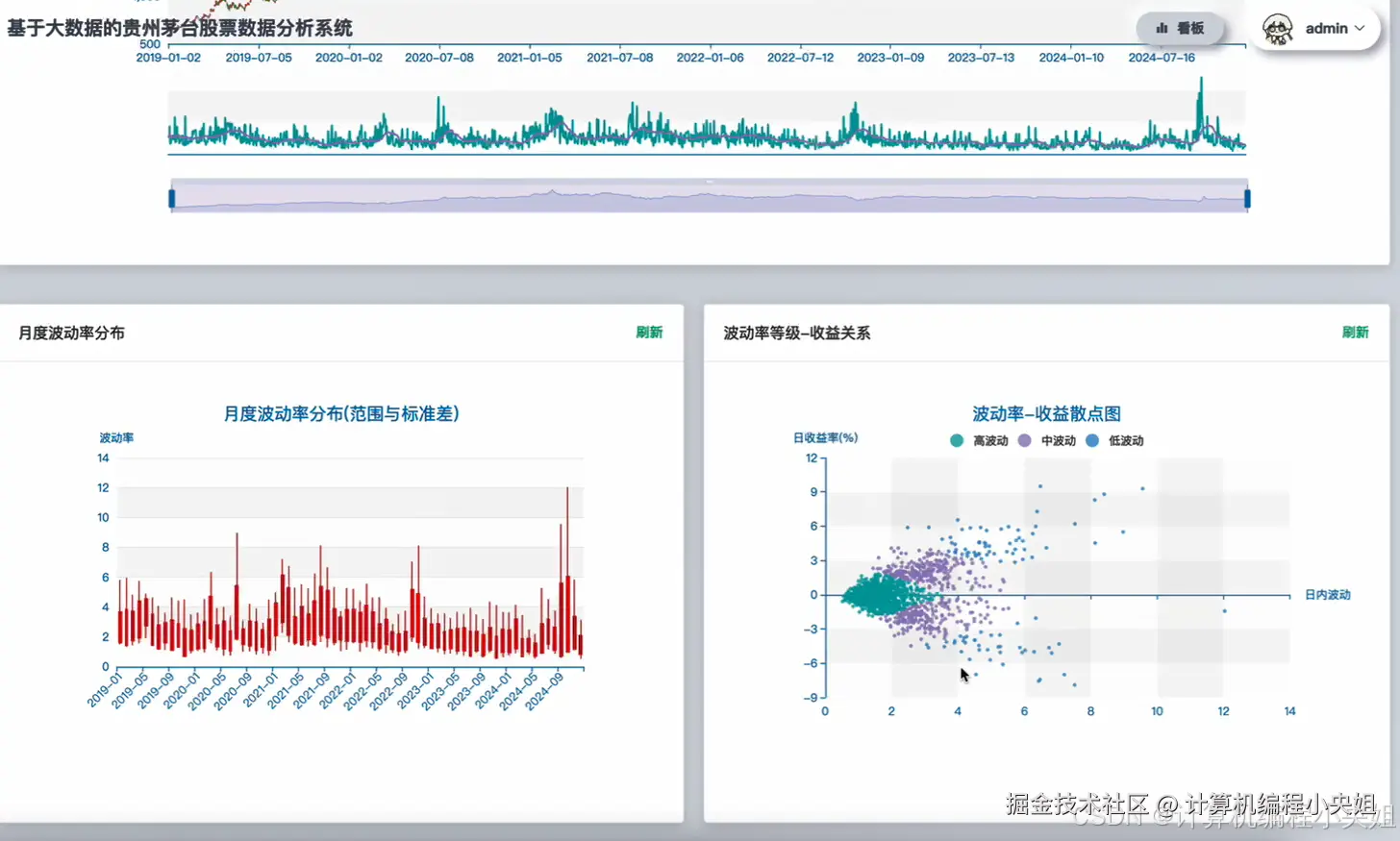Click the admin avatar image
1400x841 pixels.
point(1278,29)
